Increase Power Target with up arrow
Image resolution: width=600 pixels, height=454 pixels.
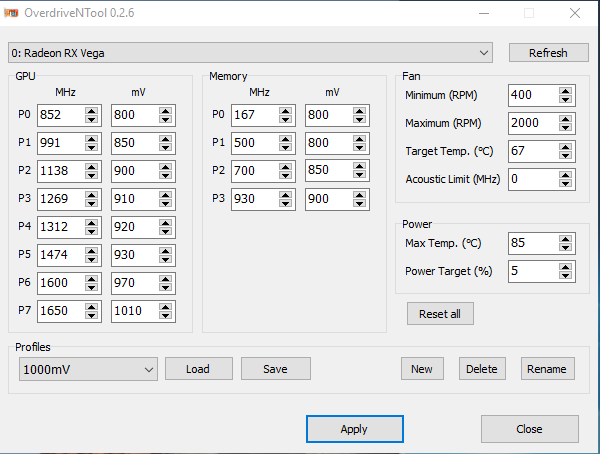(565, 267)
